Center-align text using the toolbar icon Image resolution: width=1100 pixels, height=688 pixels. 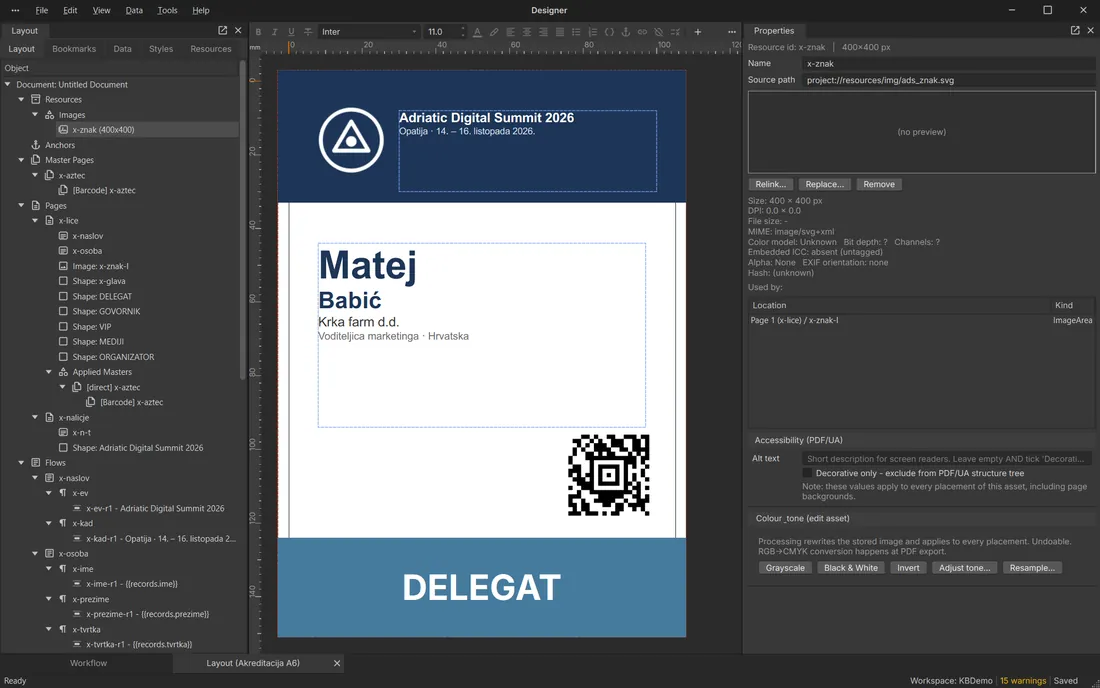coord(526,32)
